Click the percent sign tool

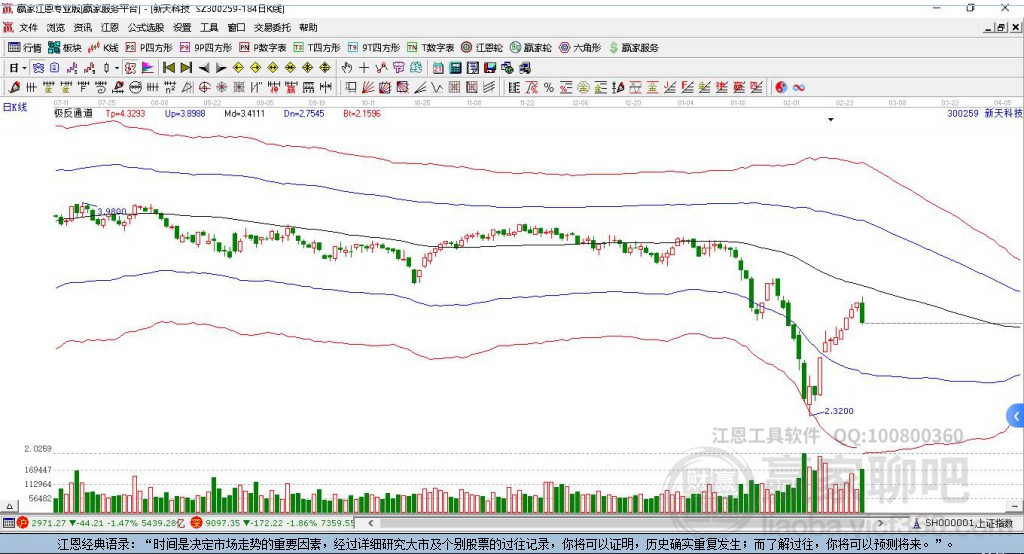(549, 88)
